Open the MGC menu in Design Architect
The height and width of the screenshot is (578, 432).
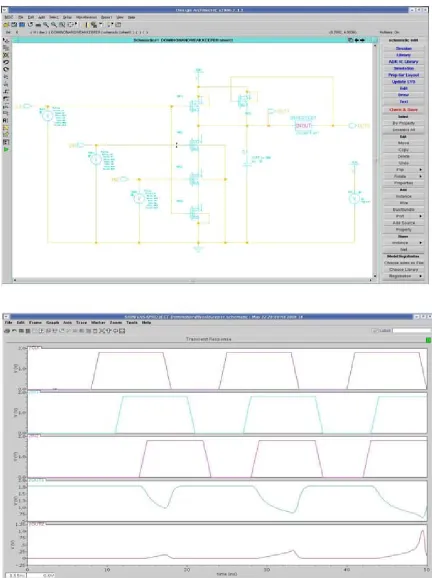click(x=9, y=17)
